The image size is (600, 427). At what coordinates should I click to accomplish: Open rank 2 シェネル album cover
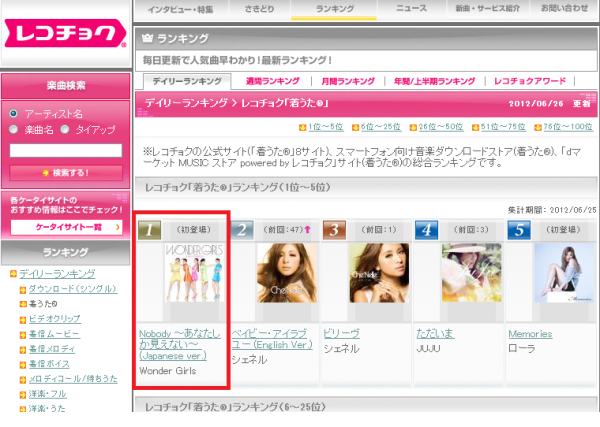click(287, 273)
